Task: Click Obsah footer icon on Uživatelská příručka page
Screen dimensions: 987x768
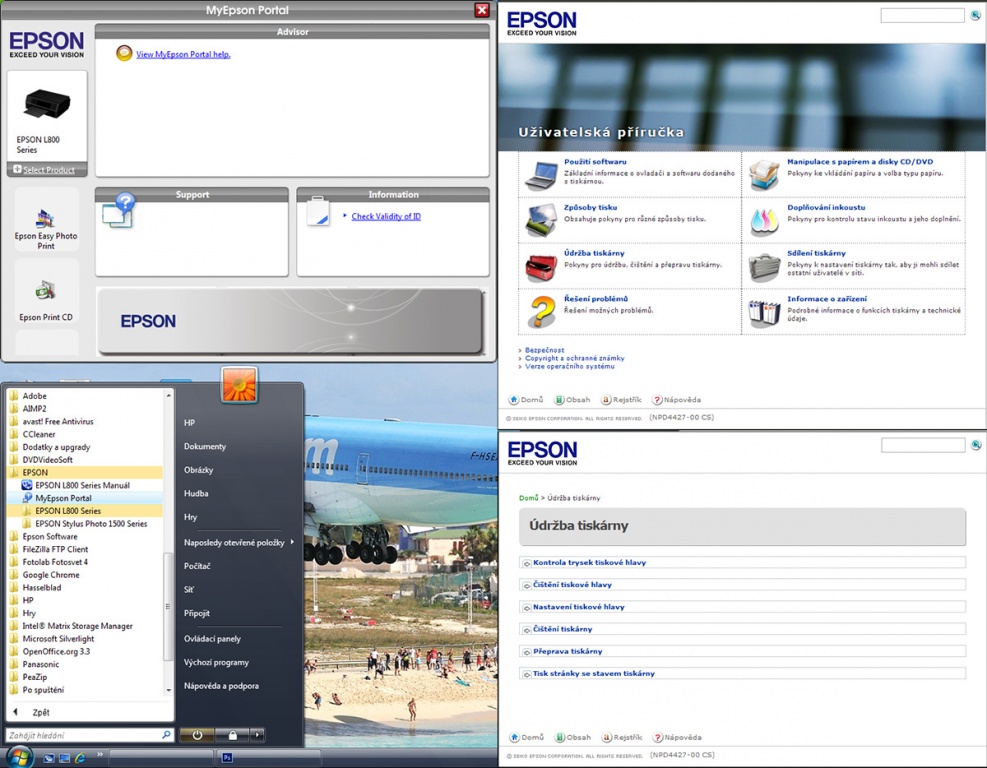Action: coord(559,400)
